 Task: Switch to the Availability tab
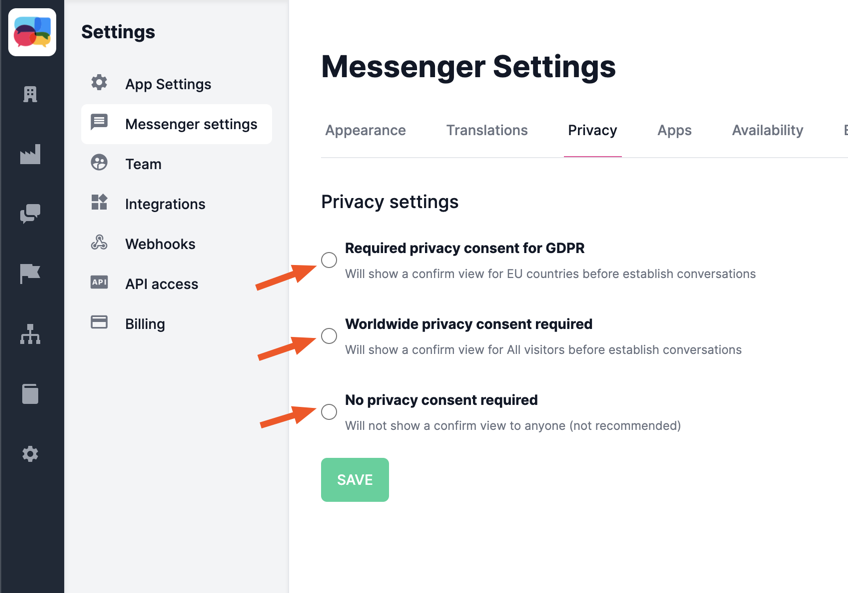(x=767, y=130)
